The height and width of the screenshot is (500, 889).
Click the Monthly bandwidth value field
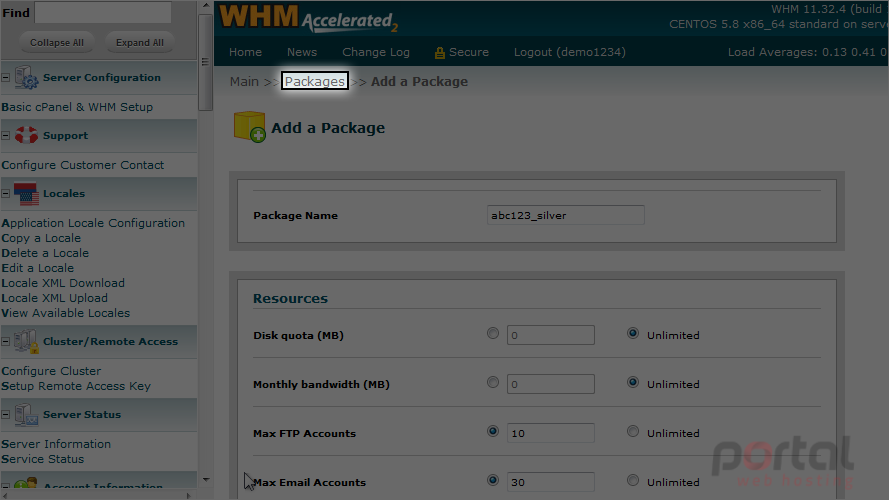pyautogui.click(x=551, y=384)
